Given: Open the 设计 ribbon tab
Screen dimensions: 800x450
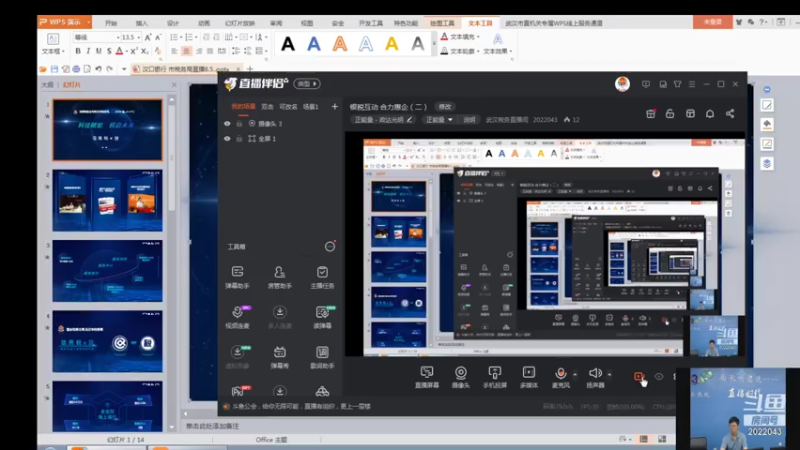Looking at the screenshot, I should [173, 23].
